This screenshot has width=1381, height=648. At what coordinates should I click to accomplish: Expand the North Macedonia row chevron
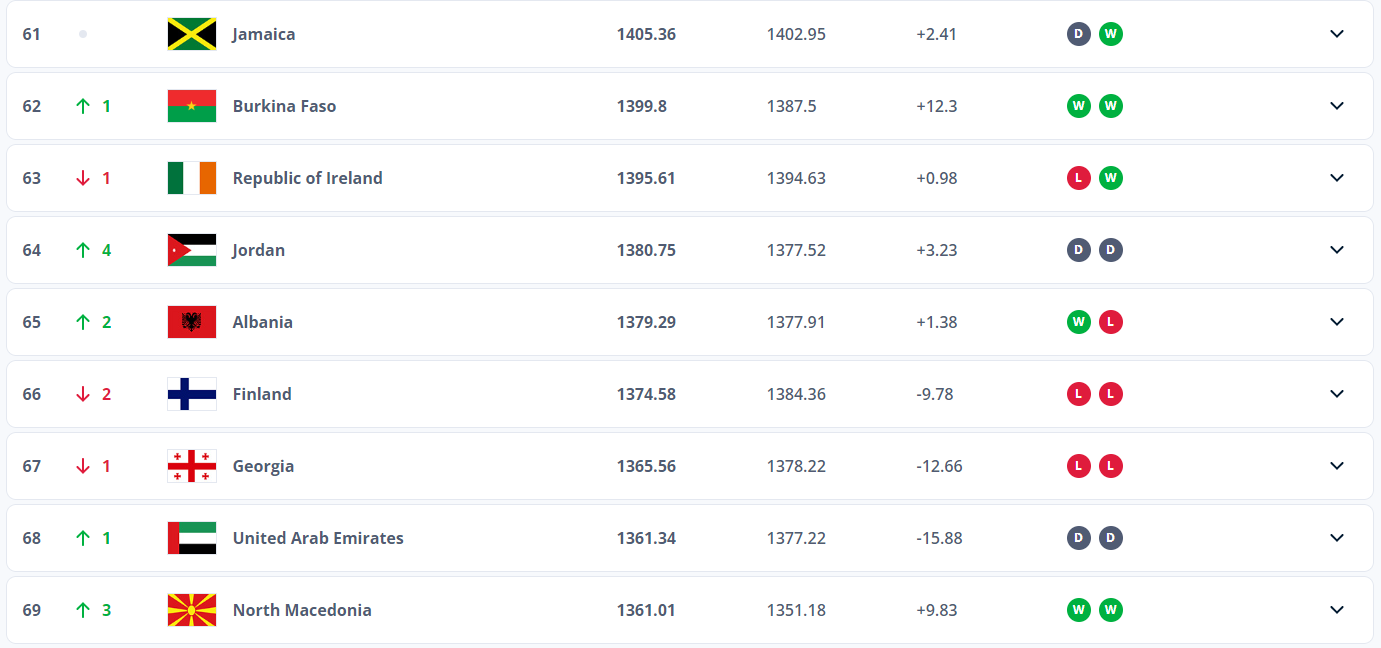(x=1337, y=610)
